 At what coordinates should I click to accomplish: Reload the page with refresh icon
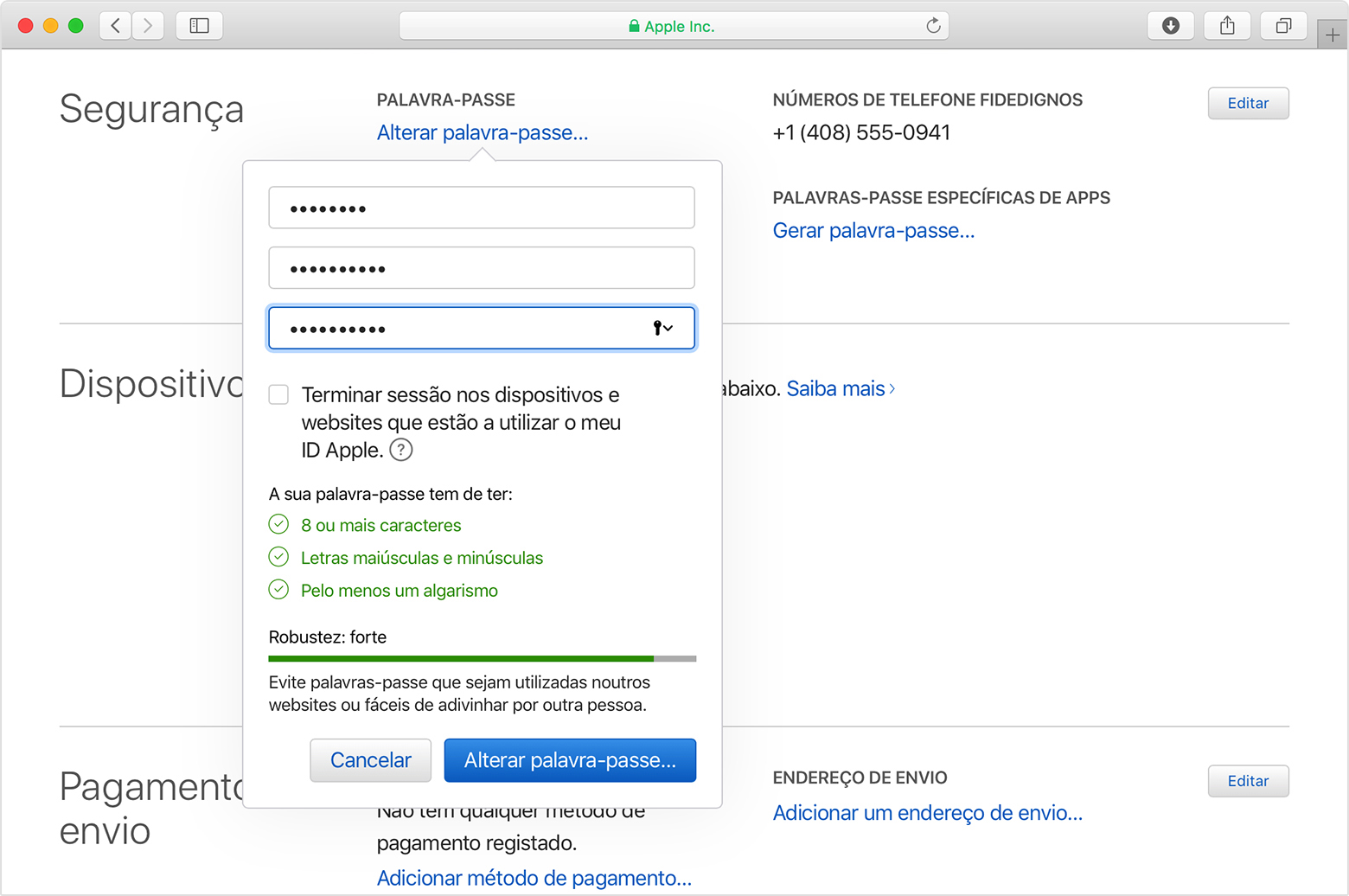point(933,26)
